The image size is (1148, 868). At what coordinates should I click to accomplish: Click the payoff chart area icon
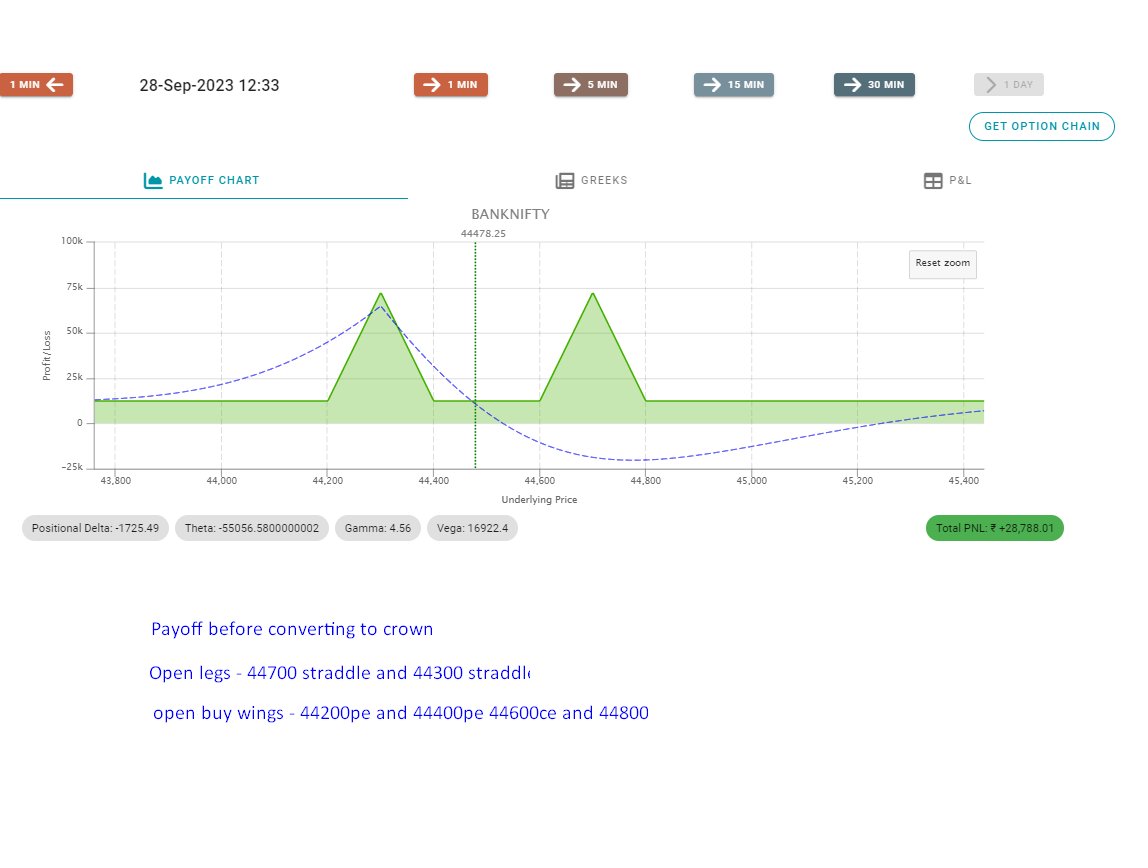(x=153, y=181)
